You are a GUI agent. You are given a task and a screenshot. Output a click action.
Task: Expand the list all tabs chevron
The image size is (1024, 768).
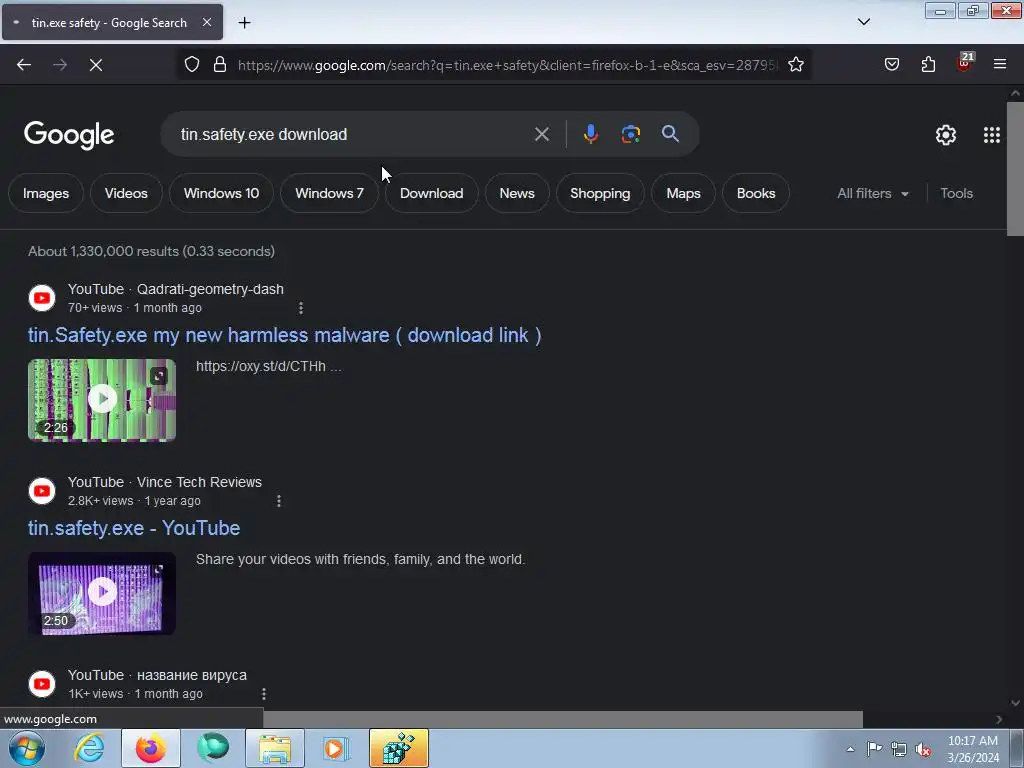tap(863, 22)
